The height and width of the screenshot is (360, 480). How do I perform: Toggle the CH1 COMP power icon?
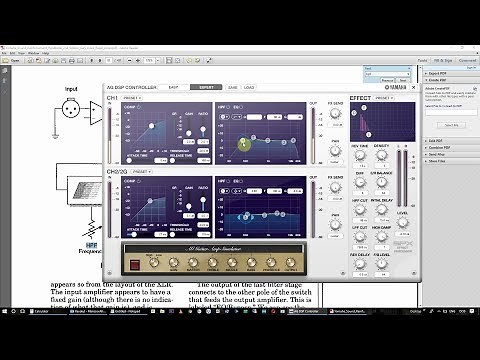139,107
